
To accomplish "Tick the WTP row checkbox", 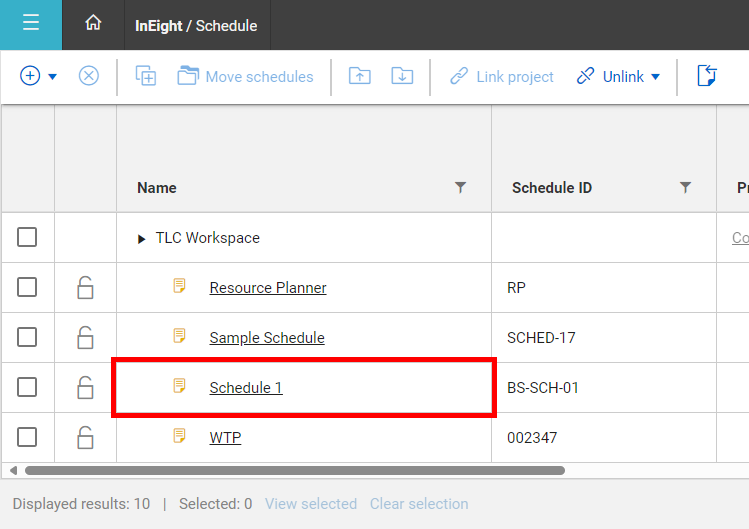I will [x=27, y=437].
